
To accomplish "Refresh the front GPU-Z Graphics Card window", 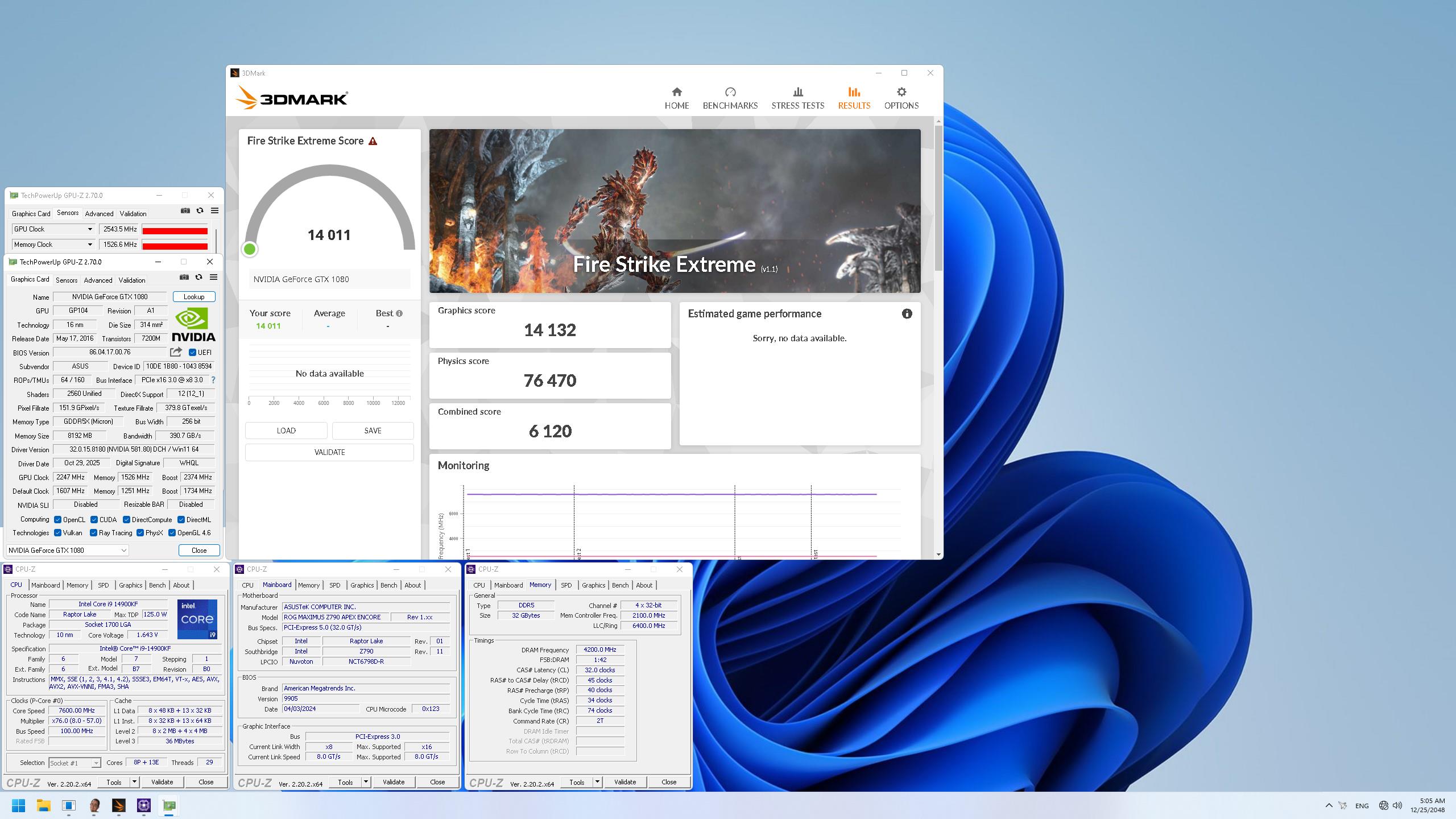I will tap(198, 278).
